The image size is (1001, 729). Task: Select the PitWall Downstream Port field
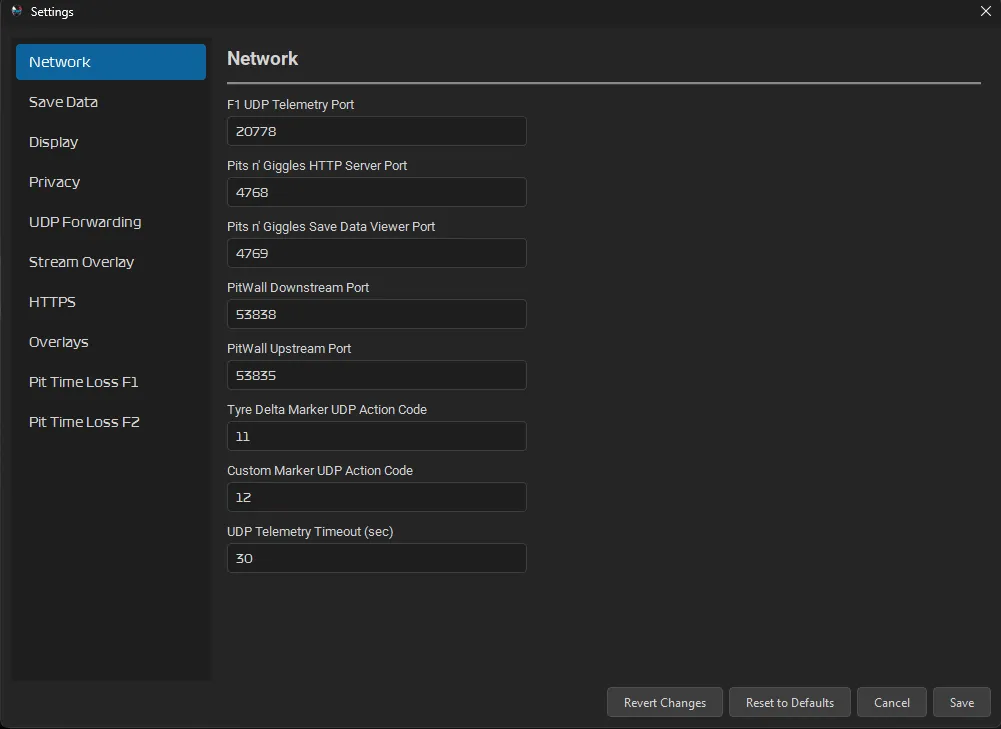click(x=376, y=314)
